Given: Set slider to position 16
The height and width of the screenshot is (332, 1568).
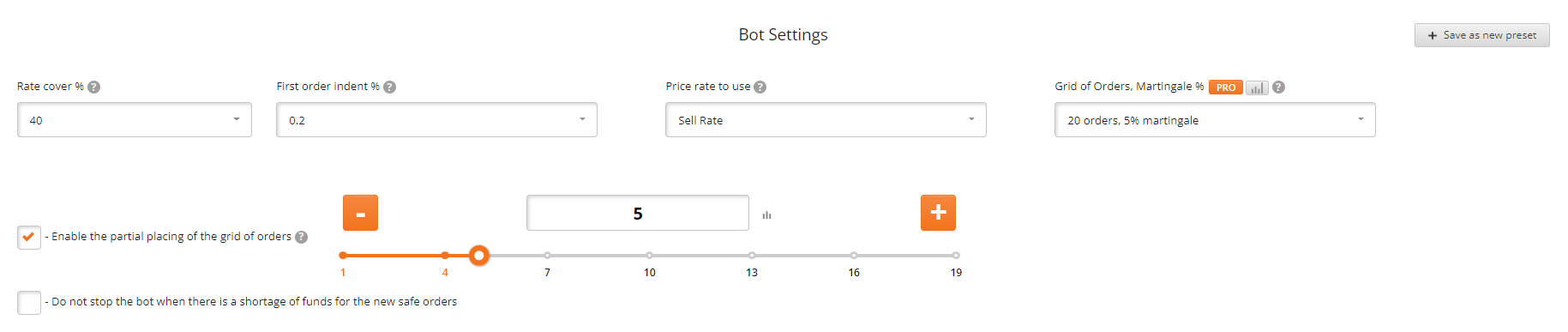Looking at the screenshot, I should pos(854,256).
